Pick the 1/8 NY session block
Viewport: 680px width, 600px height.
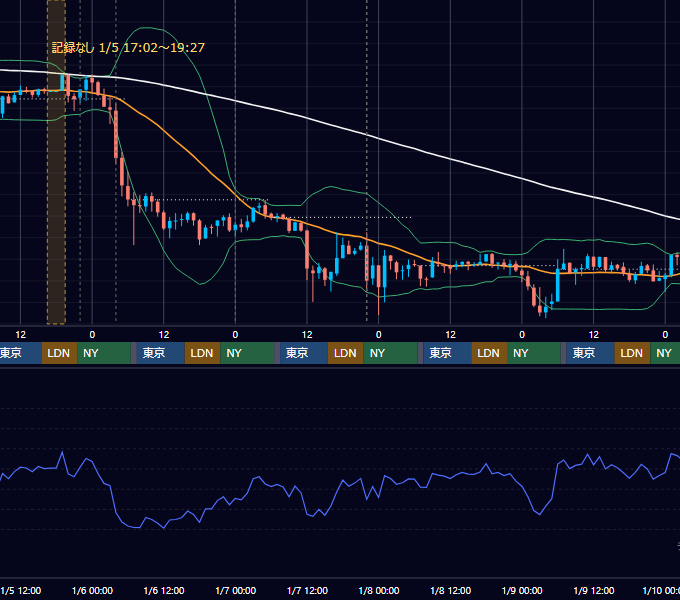tap(534, 353)
